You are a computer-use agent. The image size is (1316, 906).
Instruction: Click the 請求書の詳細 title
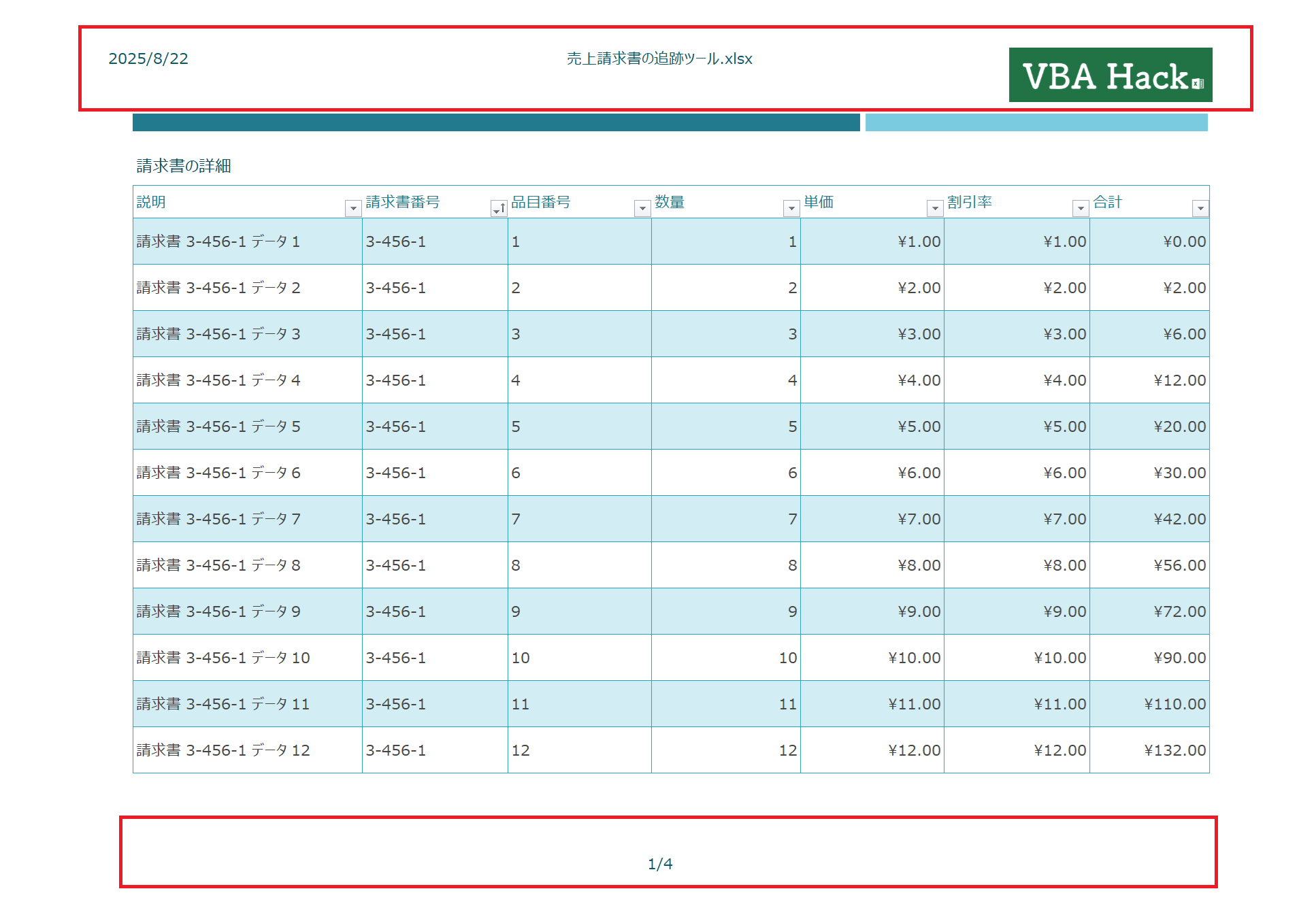pos(184,166)
